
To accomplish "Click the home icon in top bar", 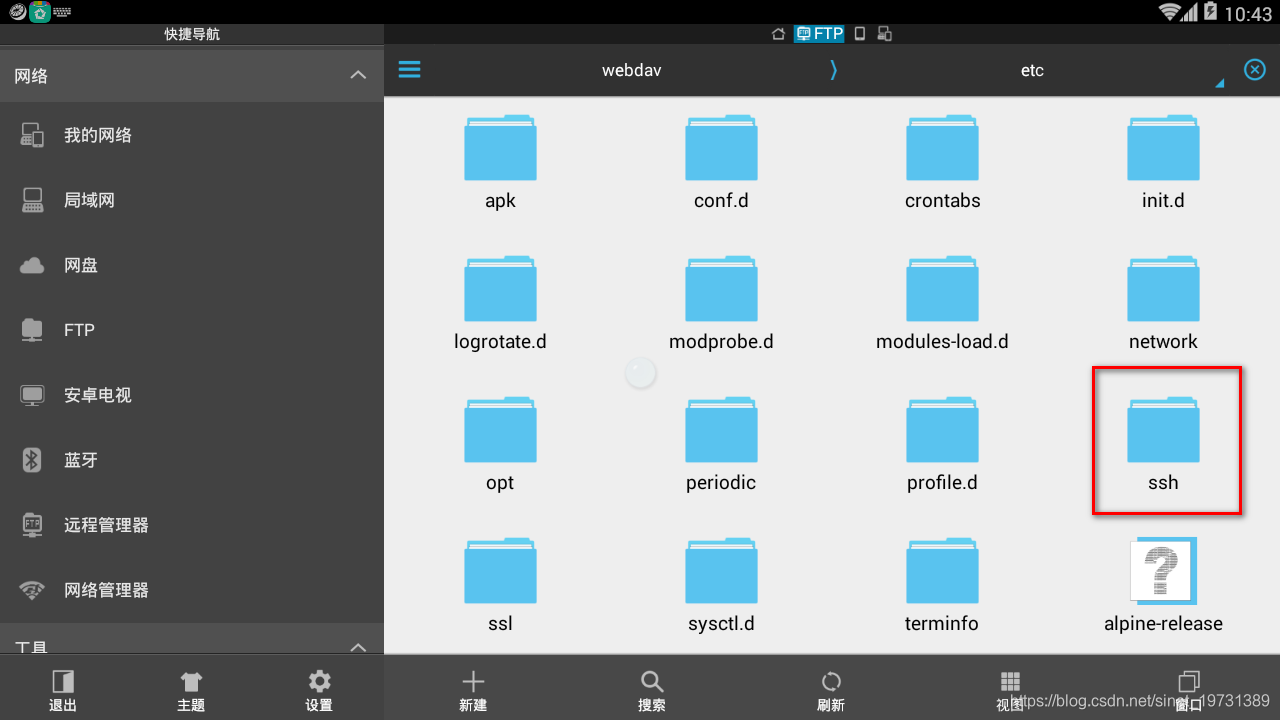I will (x=778, y=34).
